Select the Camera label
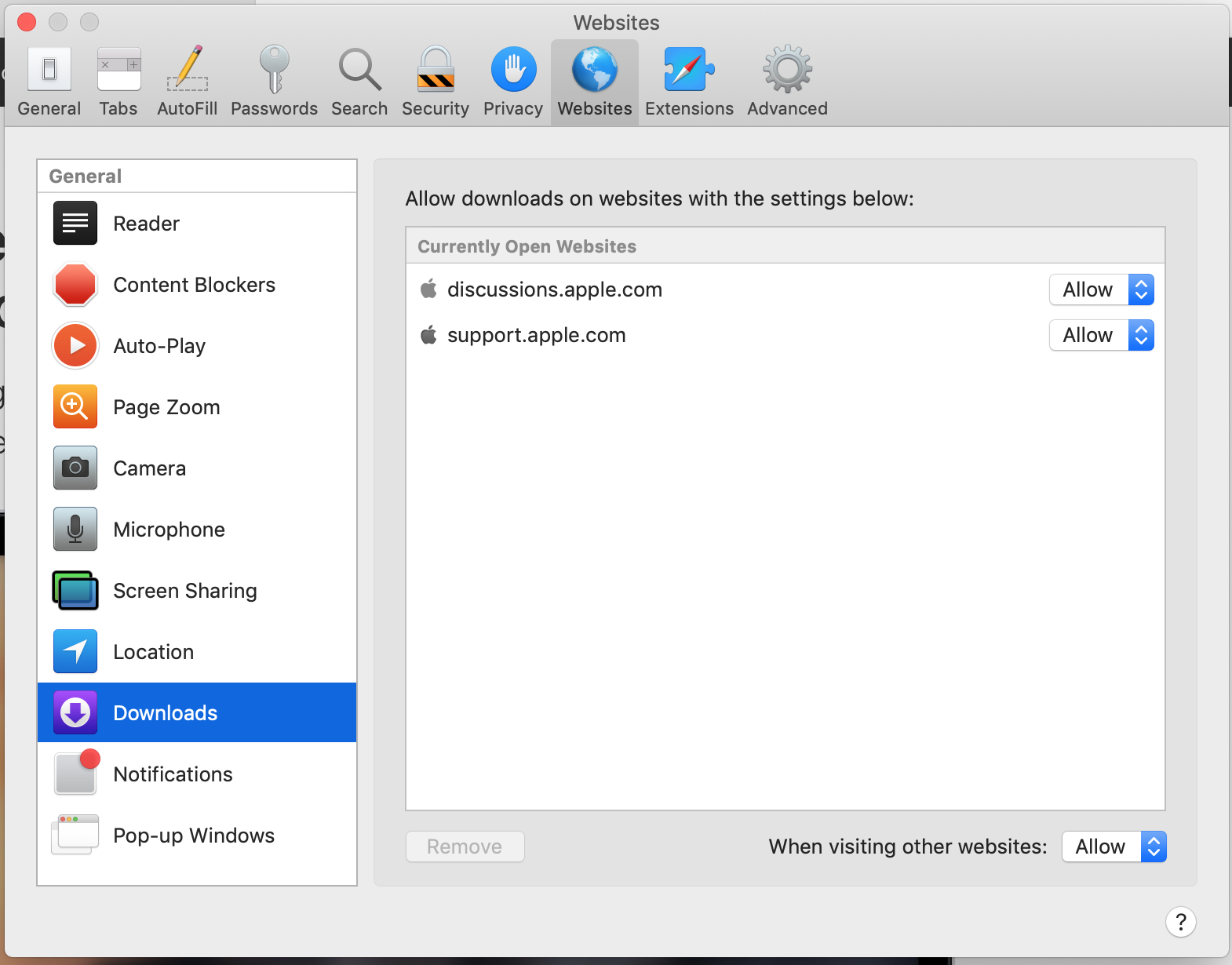 [150, 468]
